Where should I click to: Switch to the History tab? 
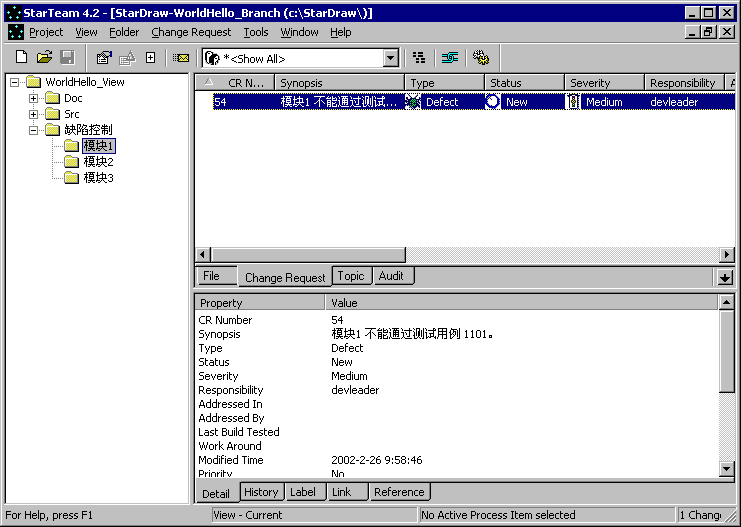262,492
